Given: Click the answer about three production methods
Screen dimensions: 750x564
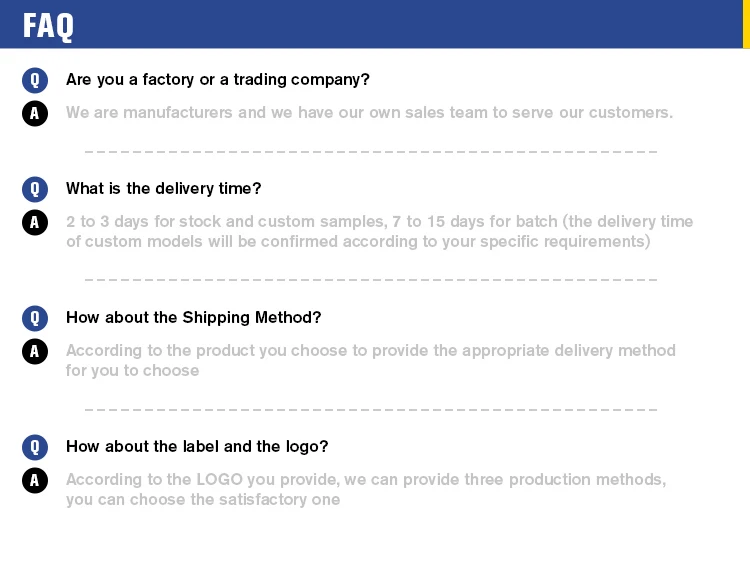Looking at the screenshot, I should (x=366, y=490).
